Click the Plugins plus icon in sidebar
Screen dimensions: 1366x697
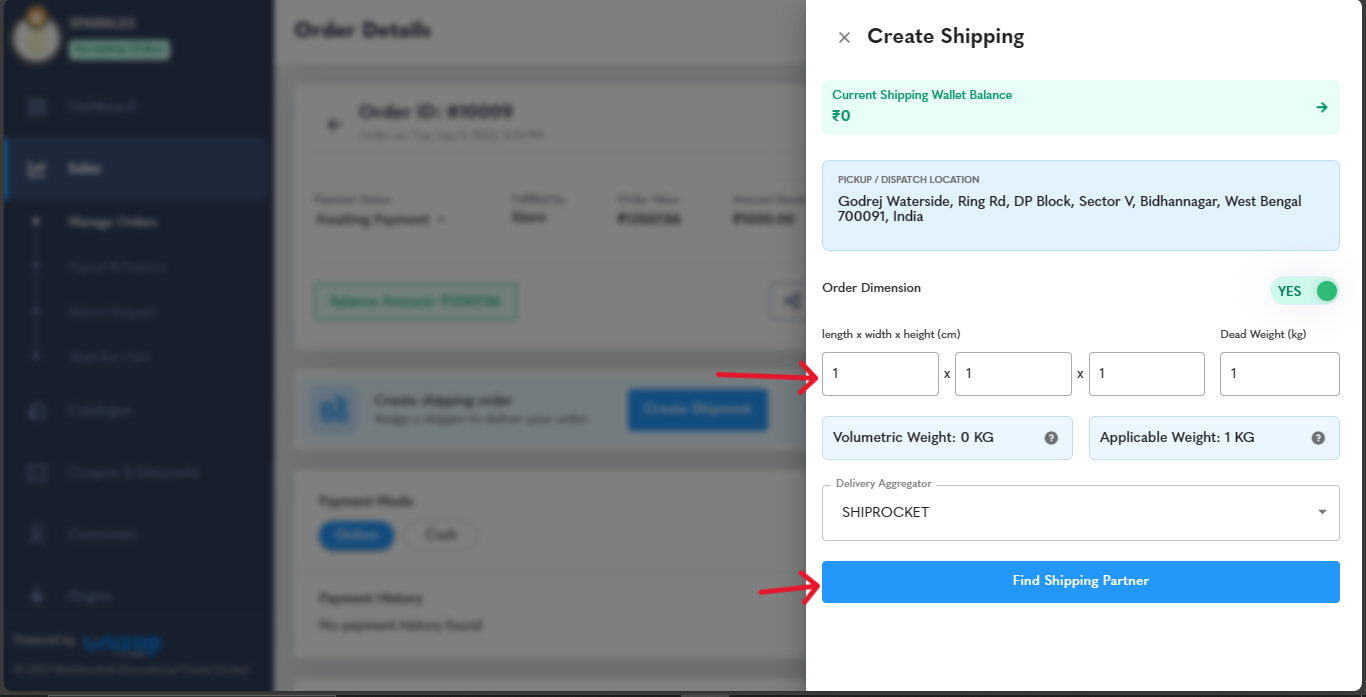coord(37,596)
